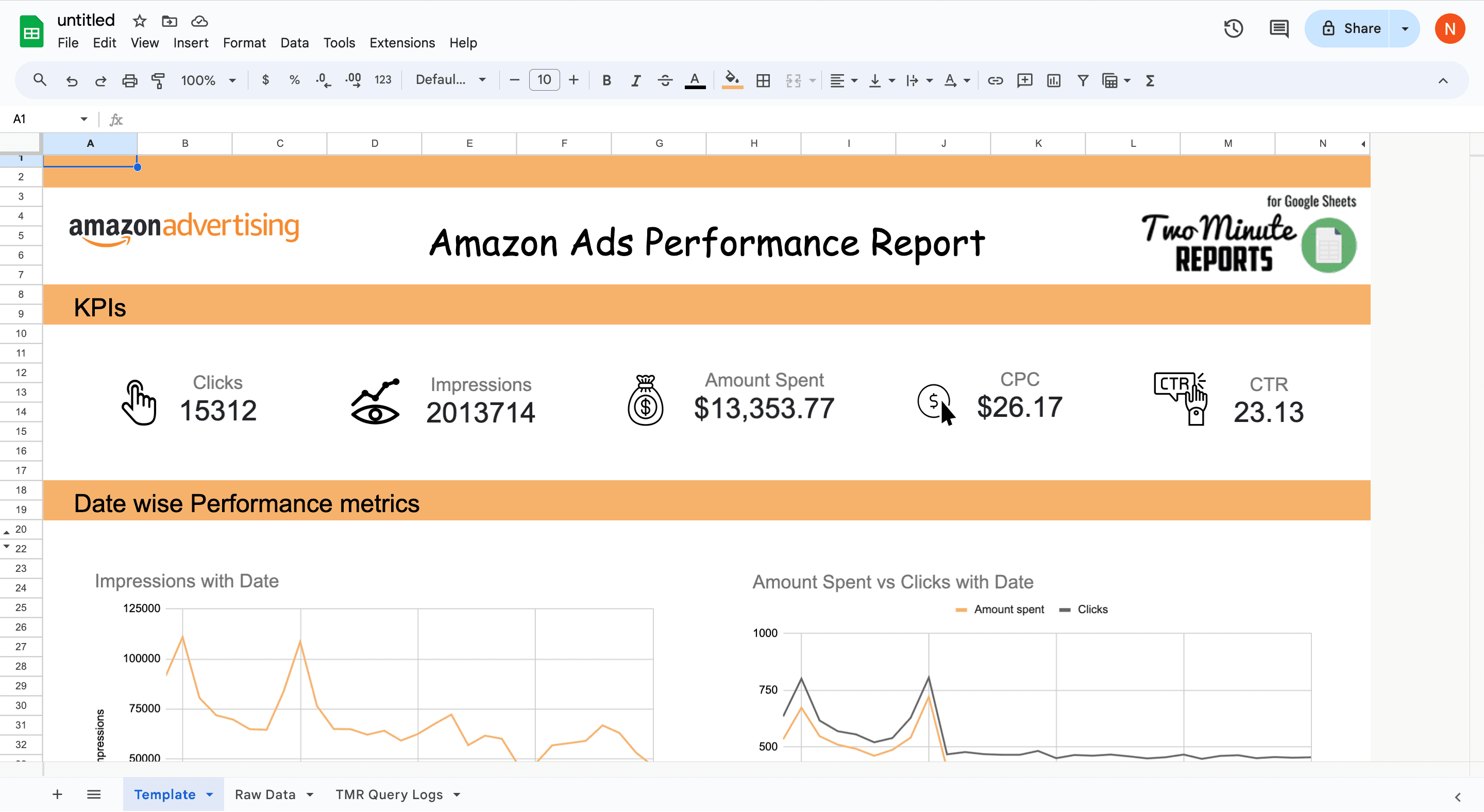Open the font family dropdown
This screenshot has width=1484, height=812.
pos(450,80)
